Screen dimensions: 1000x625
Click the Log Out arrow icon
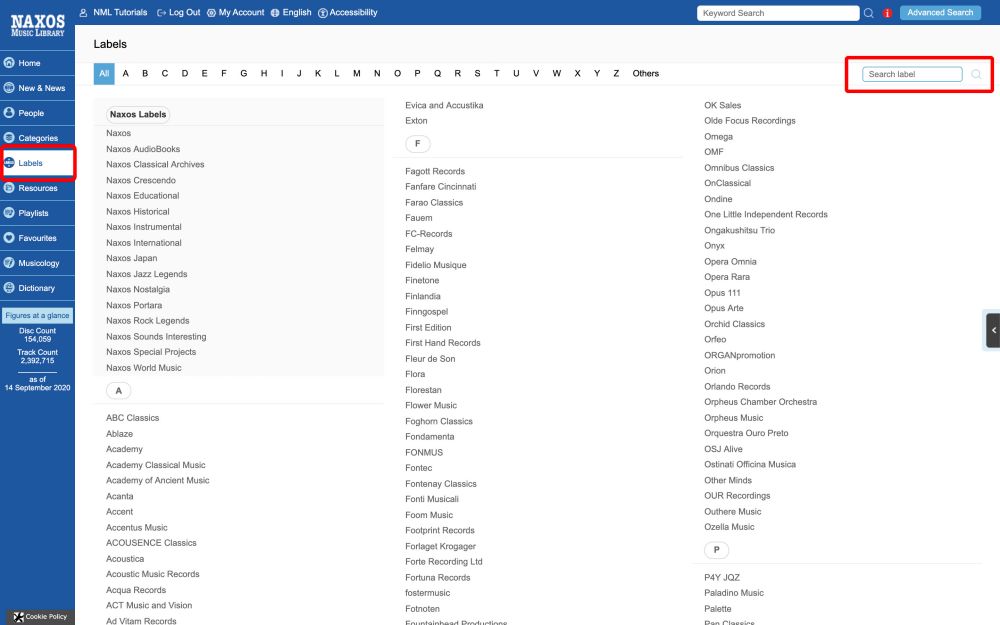tap(161, 12)
